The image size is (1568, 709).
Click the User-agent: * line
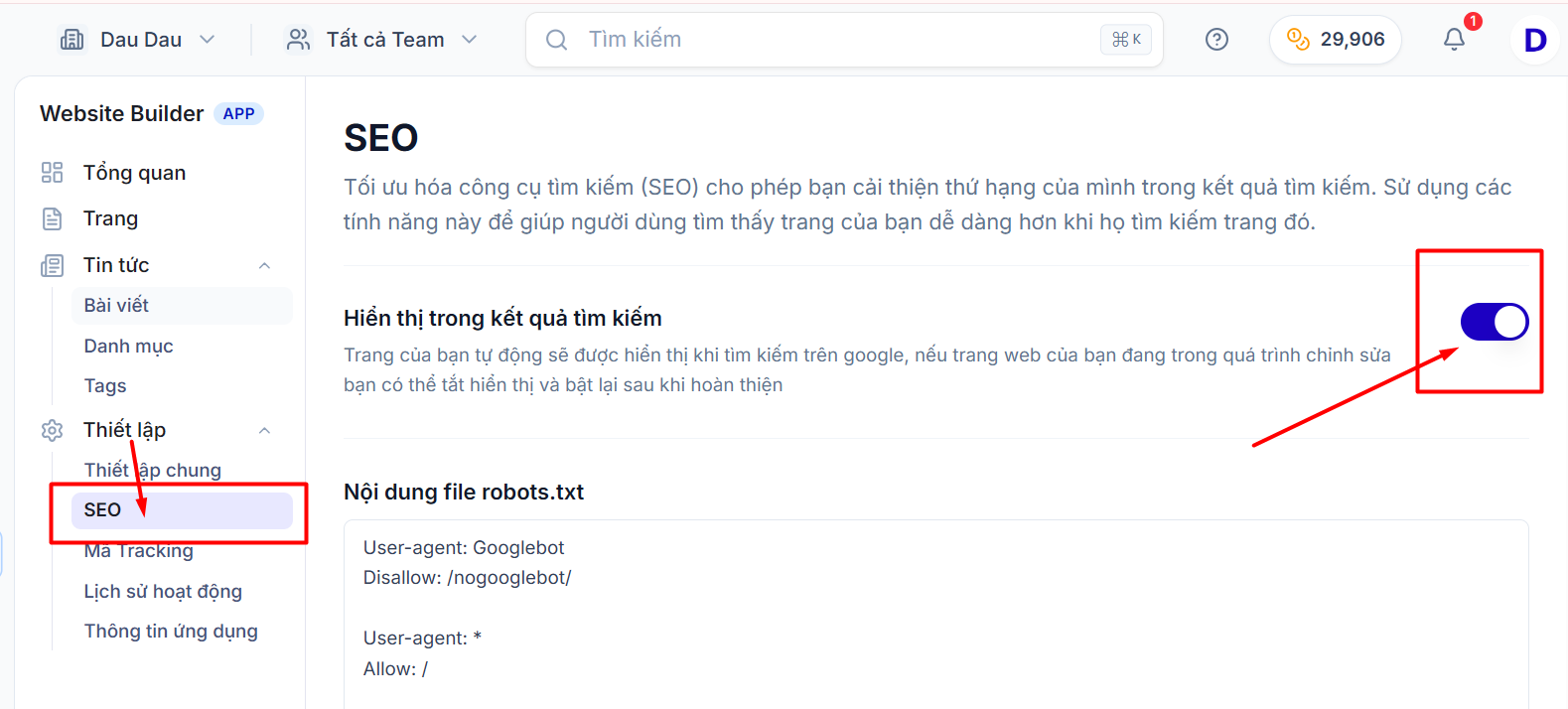[422, 638]
